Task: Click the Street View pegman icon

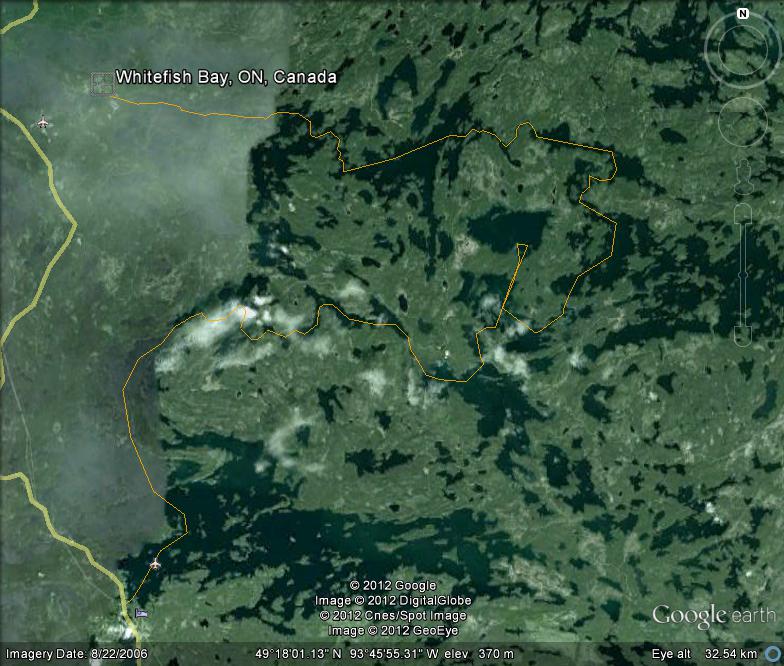Action: click(x=743, y=172)
